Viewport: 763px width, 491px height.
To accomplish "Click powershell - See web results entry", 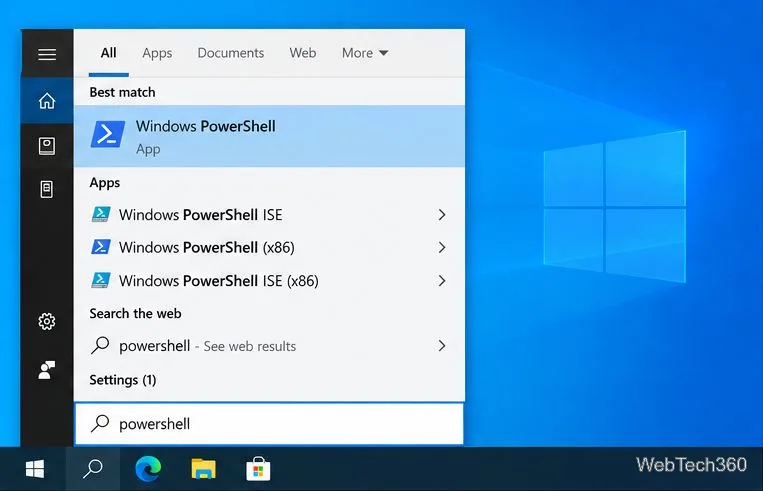I will click(x=207, y=346).
